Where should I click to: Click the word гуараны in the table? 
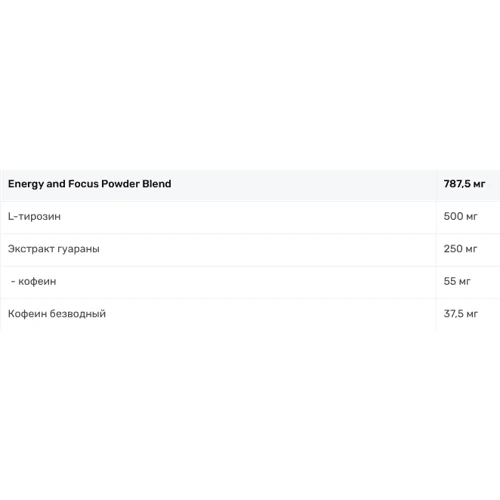click(78, 250)
